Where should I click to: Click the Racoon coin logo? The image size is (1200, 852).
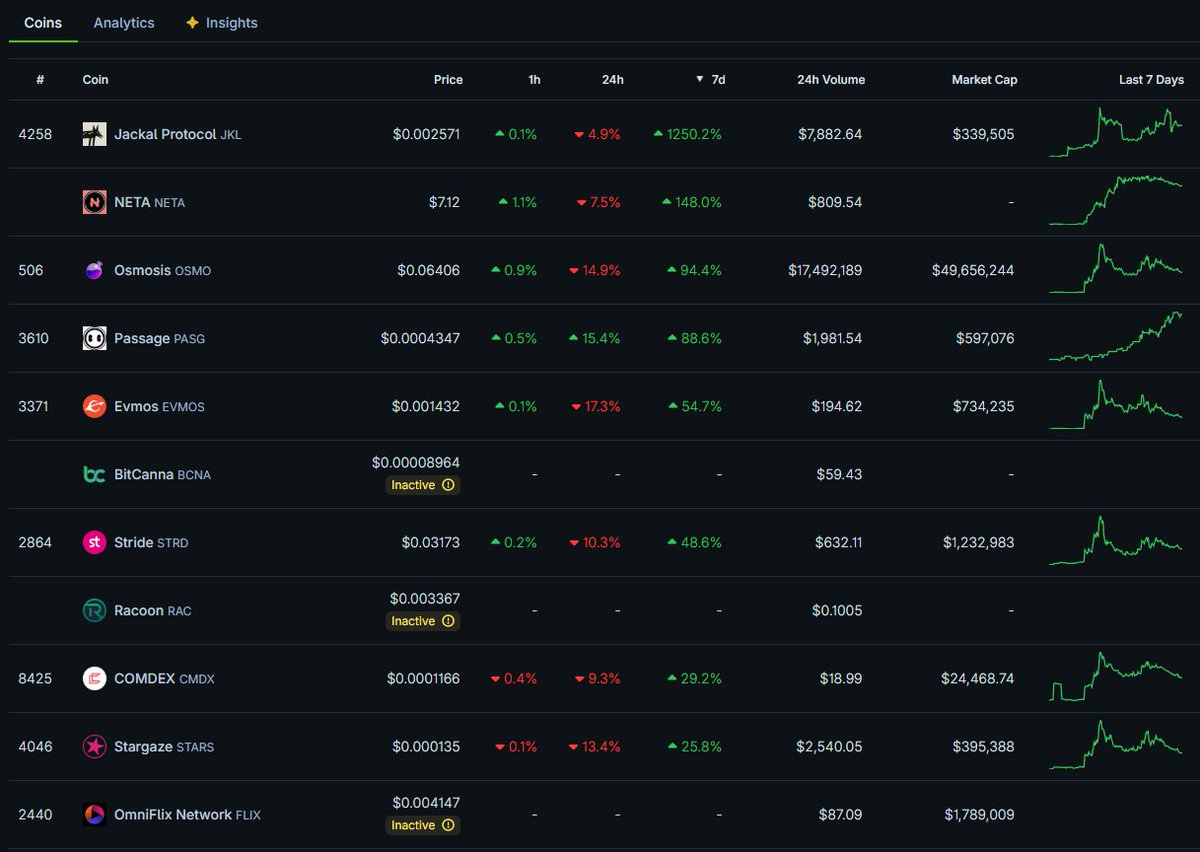[94, 610]
